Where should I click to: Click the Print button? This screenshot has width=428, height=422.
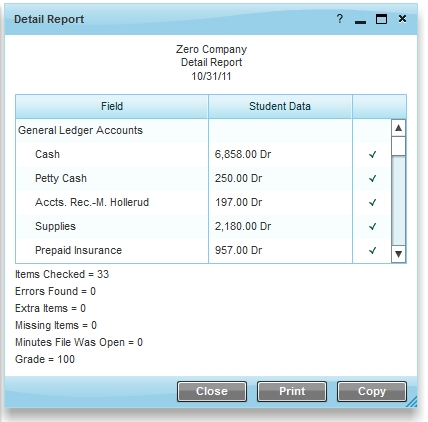(292, 391)
